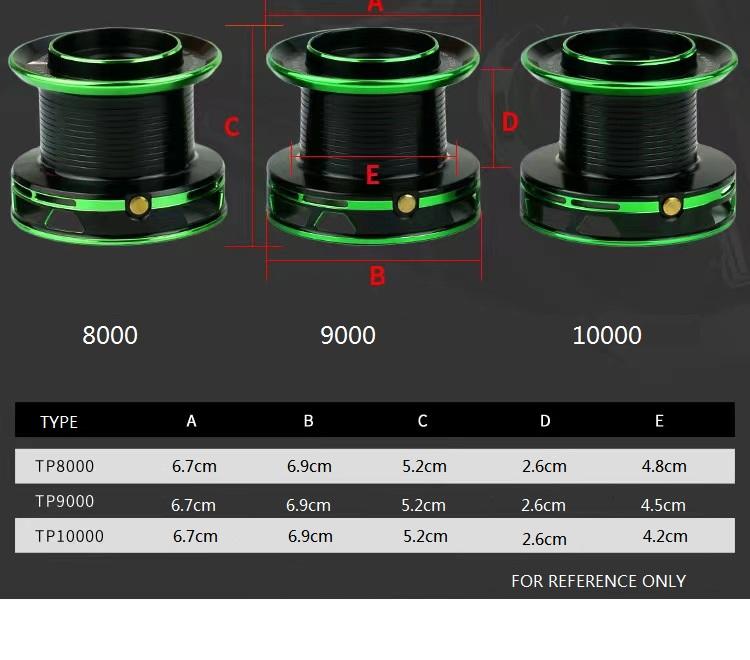
Task: Click the 8000 spool image
Action: click(116, 136)
